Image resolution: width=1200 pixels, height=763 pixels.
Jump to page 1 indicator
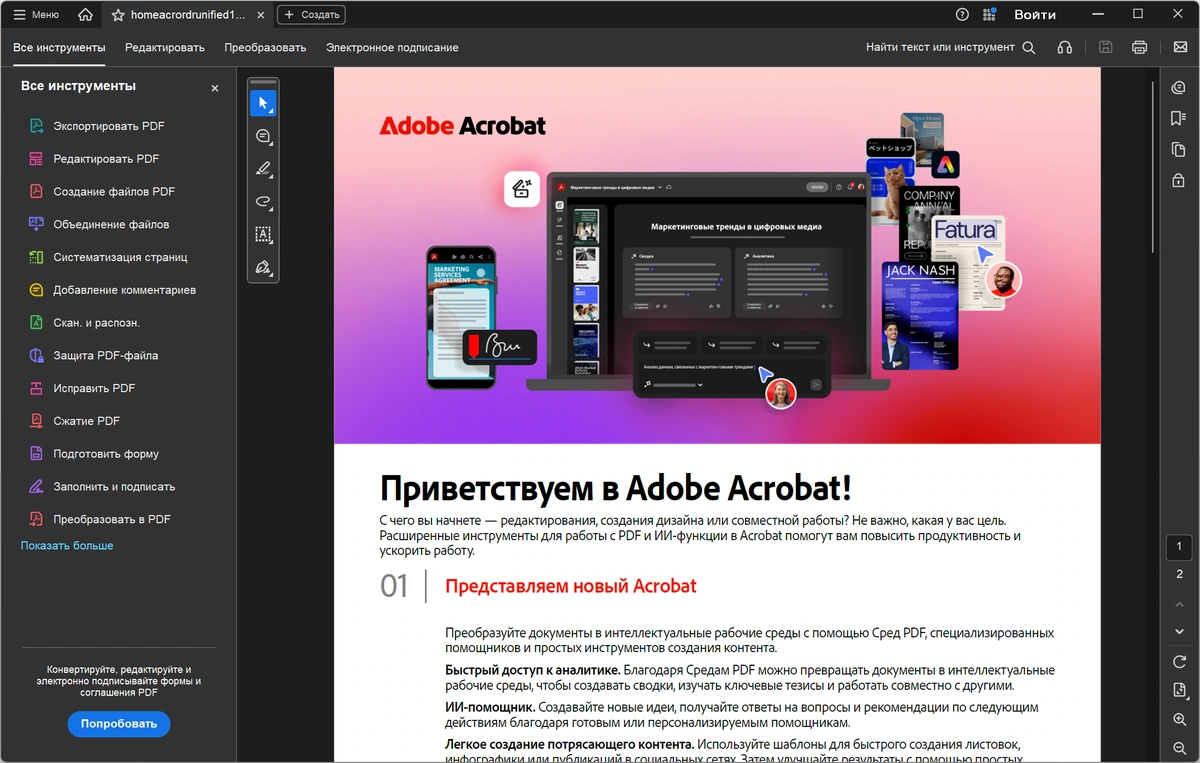click(1179, 547)
